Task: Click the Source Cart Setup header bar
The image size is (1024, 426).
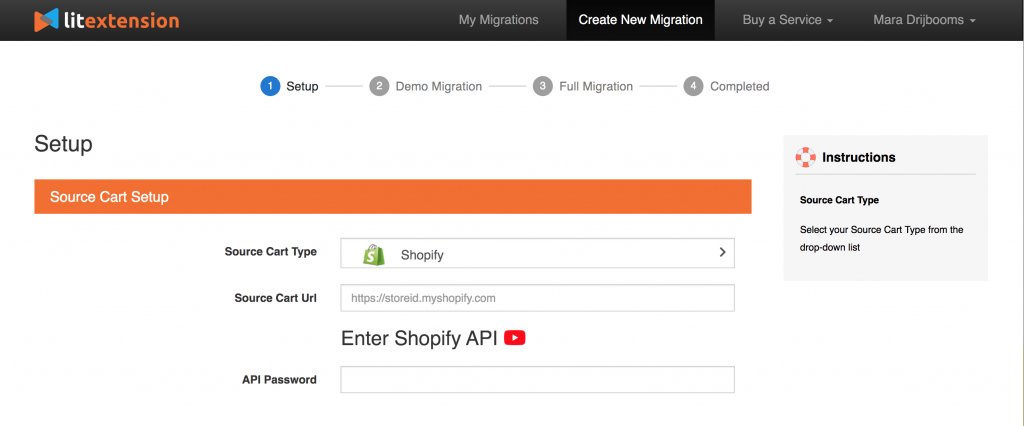Action: tap(392, 197)
